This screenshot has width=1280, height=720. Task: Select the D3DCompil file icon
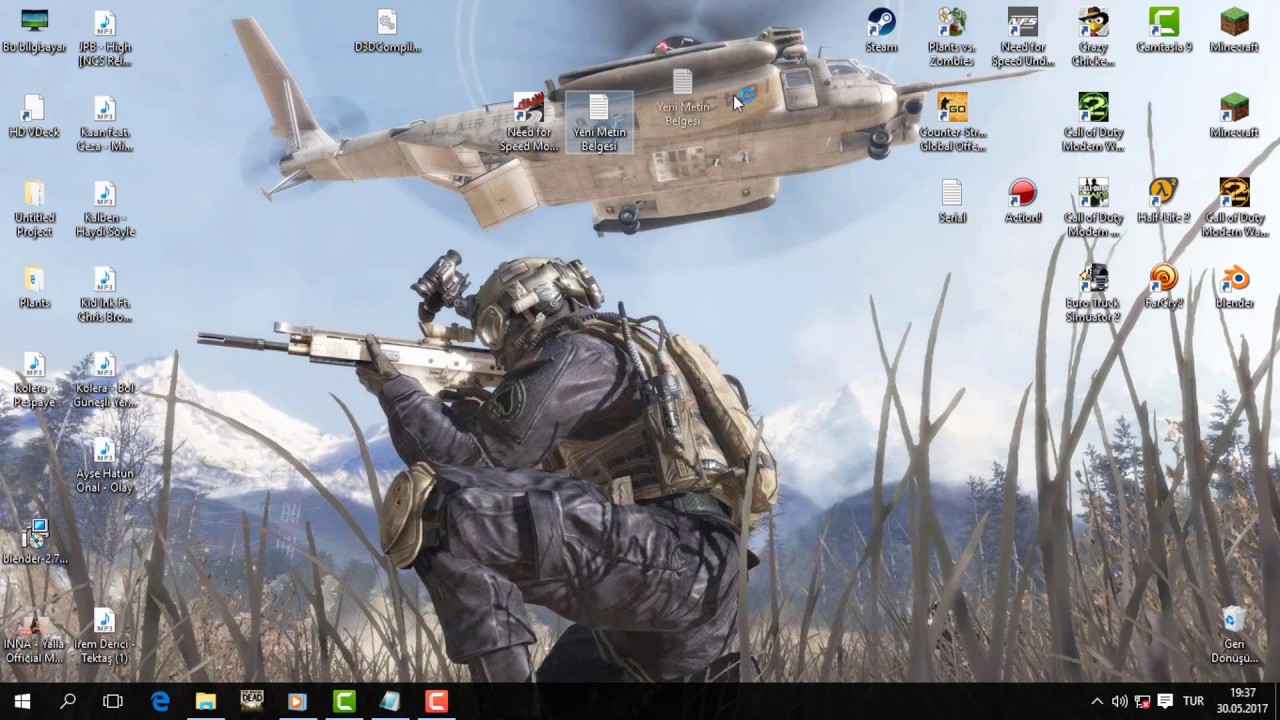(x=387, y=31)
